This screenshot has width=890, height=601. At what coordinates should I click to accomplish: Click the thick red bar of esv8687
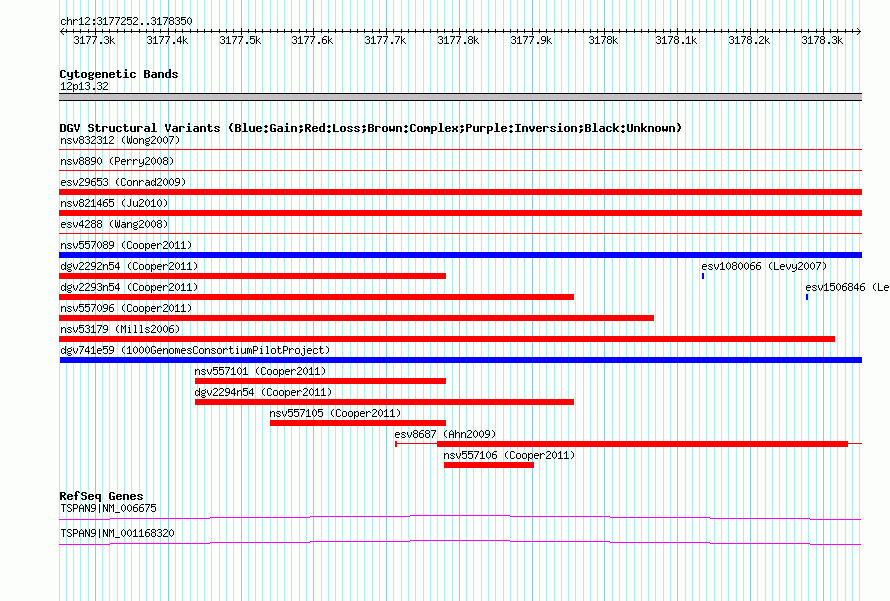(642, 444)
